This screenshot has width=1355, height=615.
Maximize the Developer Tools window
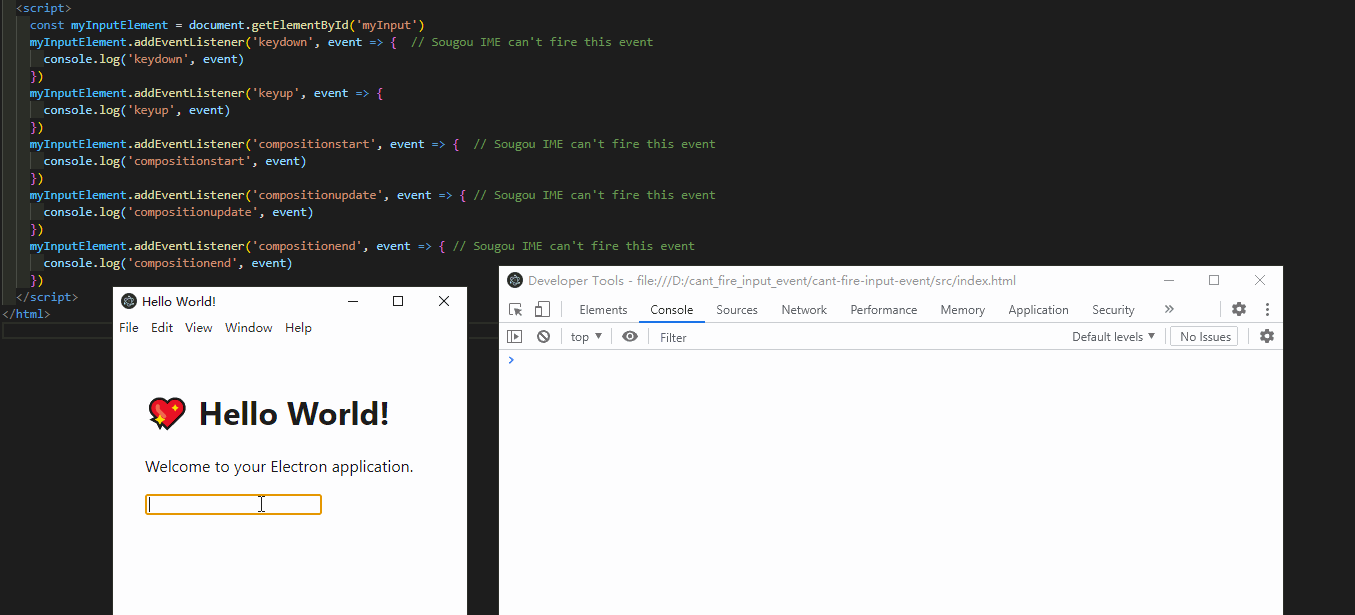(x=1214, y=280)
